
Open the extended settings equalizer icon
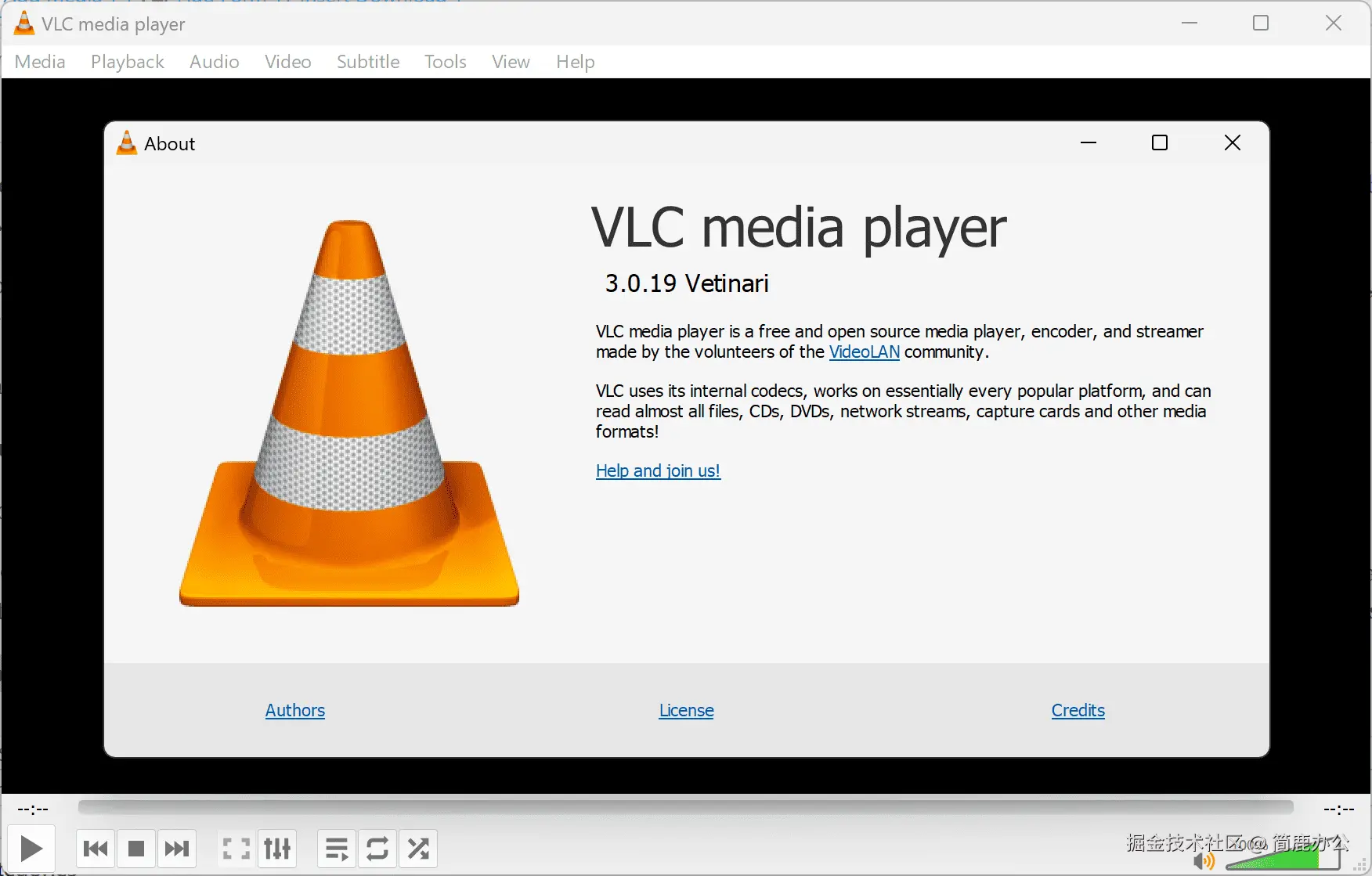click(277, 848)
